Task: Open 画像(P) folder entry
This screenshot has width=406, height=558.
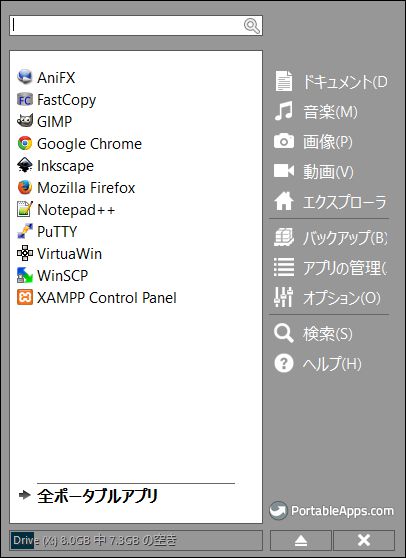Action: (328, 142)
